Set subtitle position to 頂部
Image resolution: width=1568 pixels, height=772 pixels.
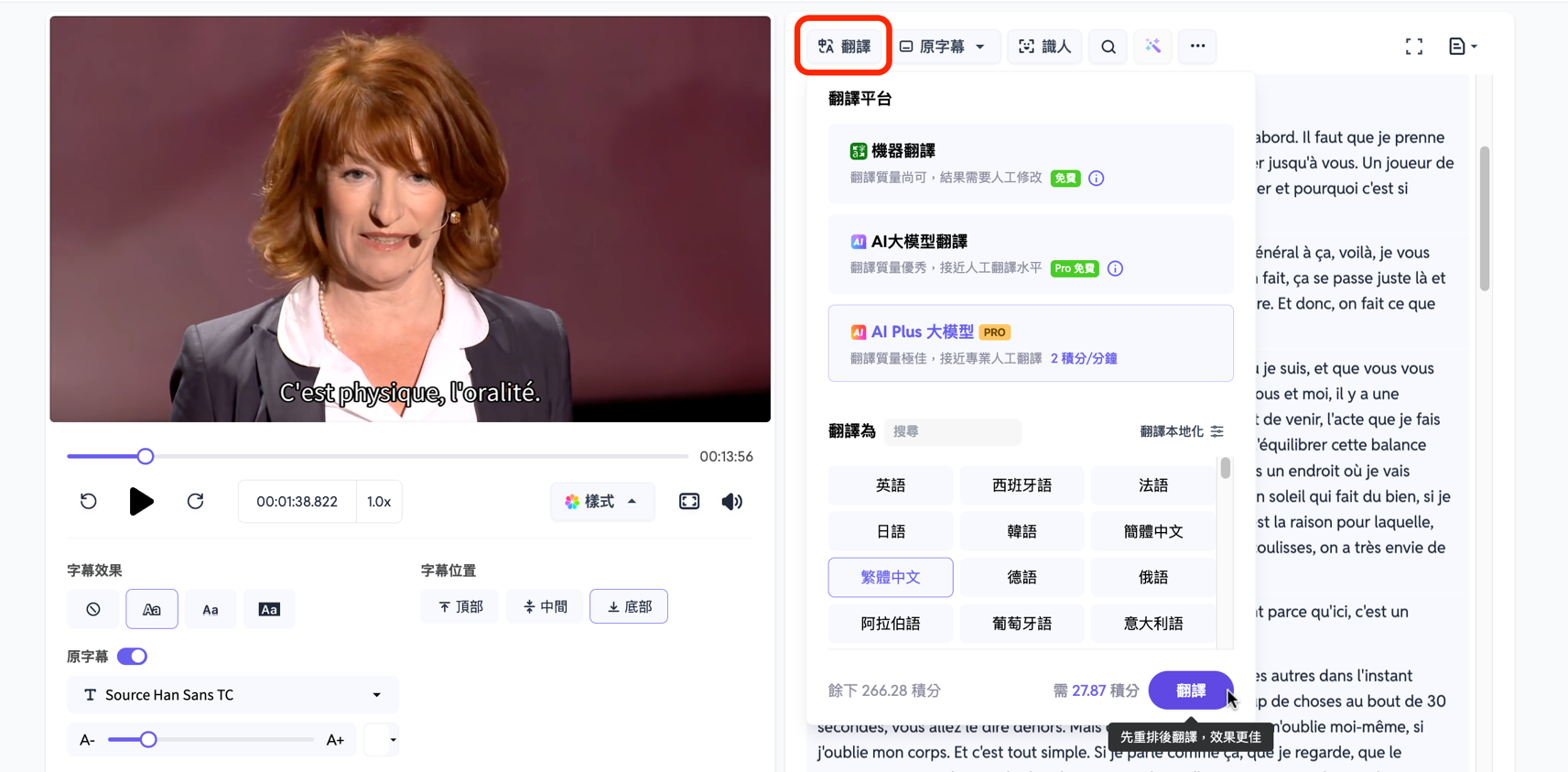460,606
